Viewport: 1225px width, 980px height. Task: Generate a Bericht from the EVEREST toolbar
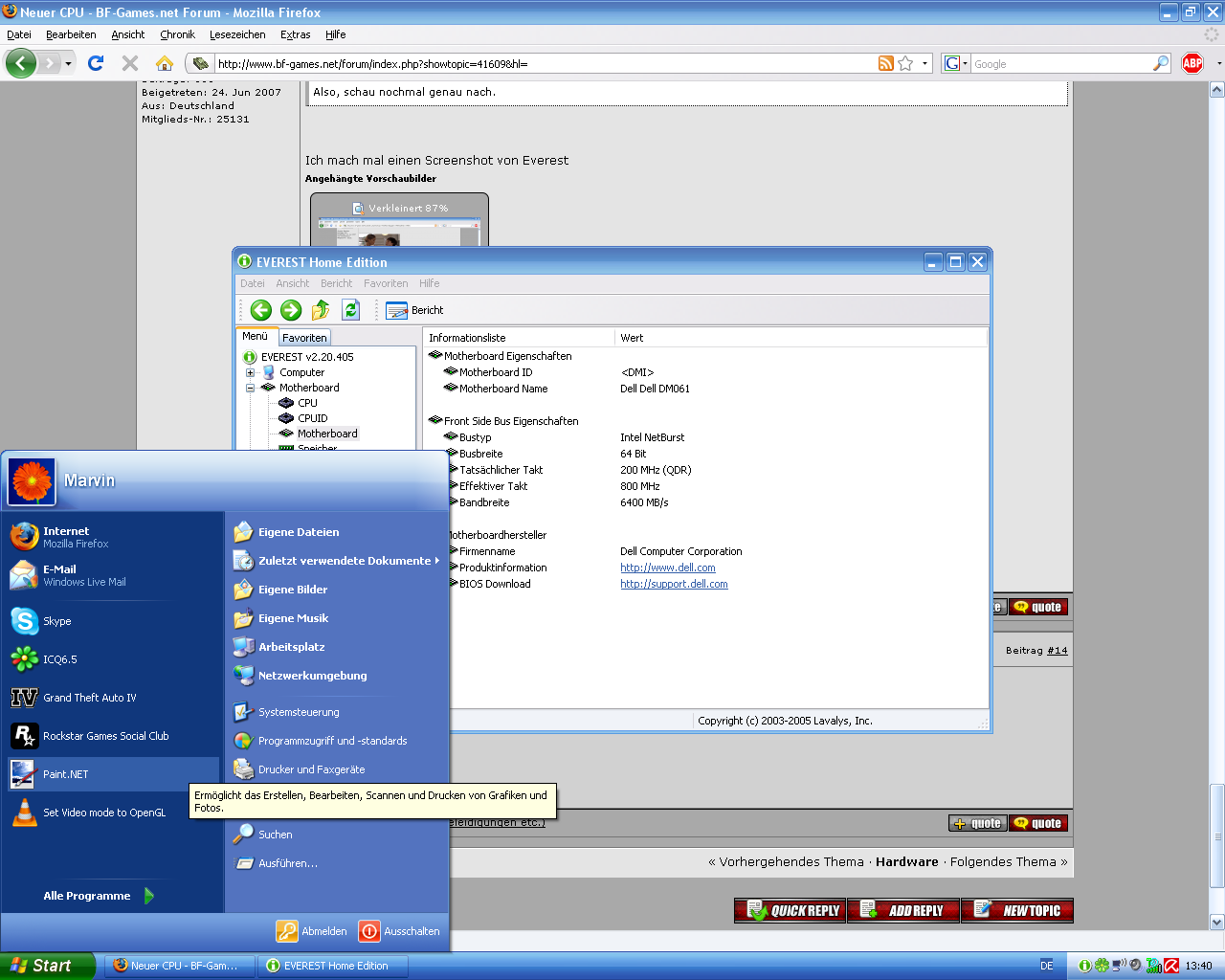[x=414, y=310]
